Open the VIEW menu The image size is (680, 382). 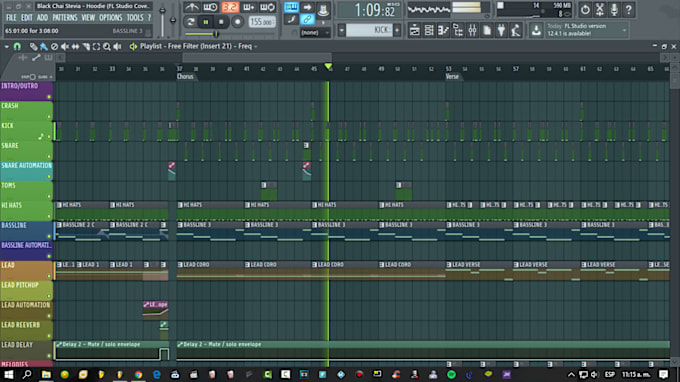tap(88, 18)
